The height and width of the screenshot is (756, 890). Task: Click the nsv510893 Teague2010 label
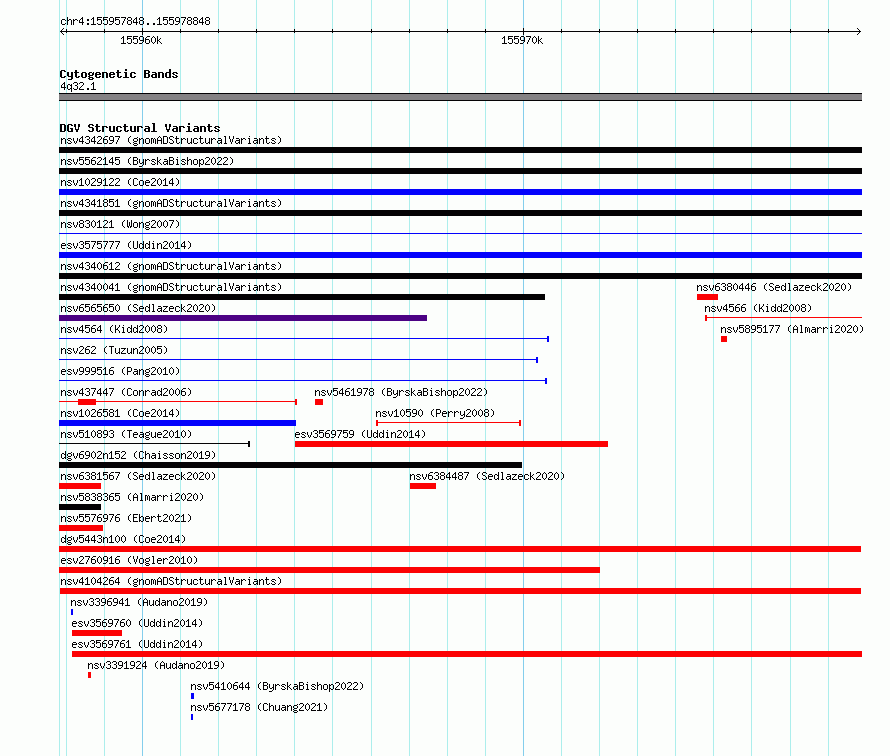pos(126,434)
